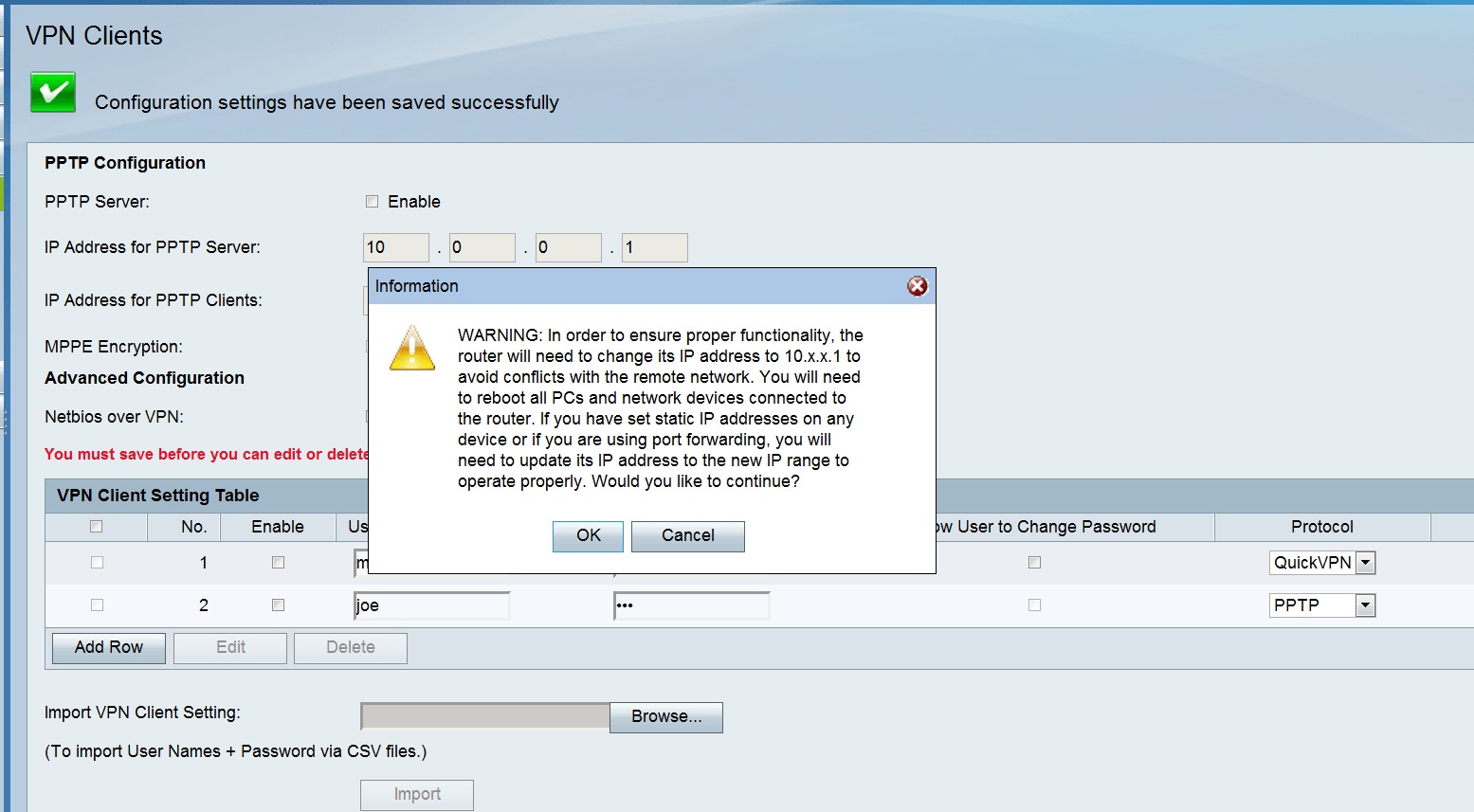Tick the select-all checkbox in table header
Screen dimensions: 1474x812
pos(96,527)
